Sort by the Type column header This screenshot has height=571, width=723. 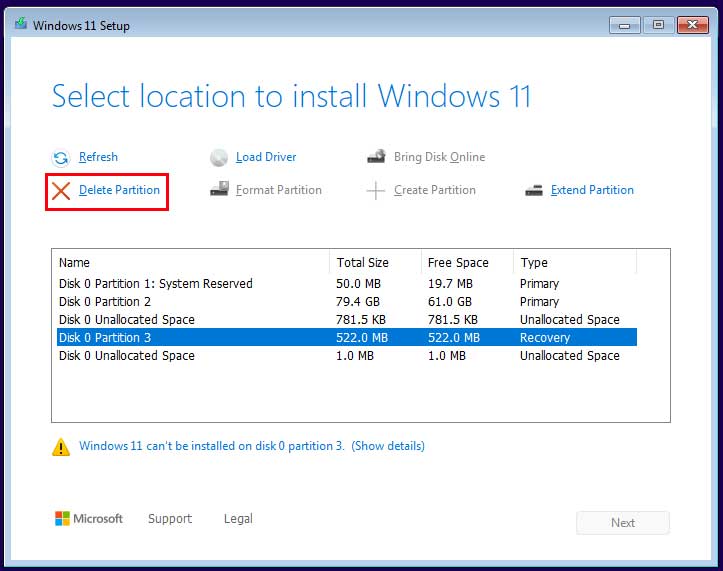(x=575, y=262)
